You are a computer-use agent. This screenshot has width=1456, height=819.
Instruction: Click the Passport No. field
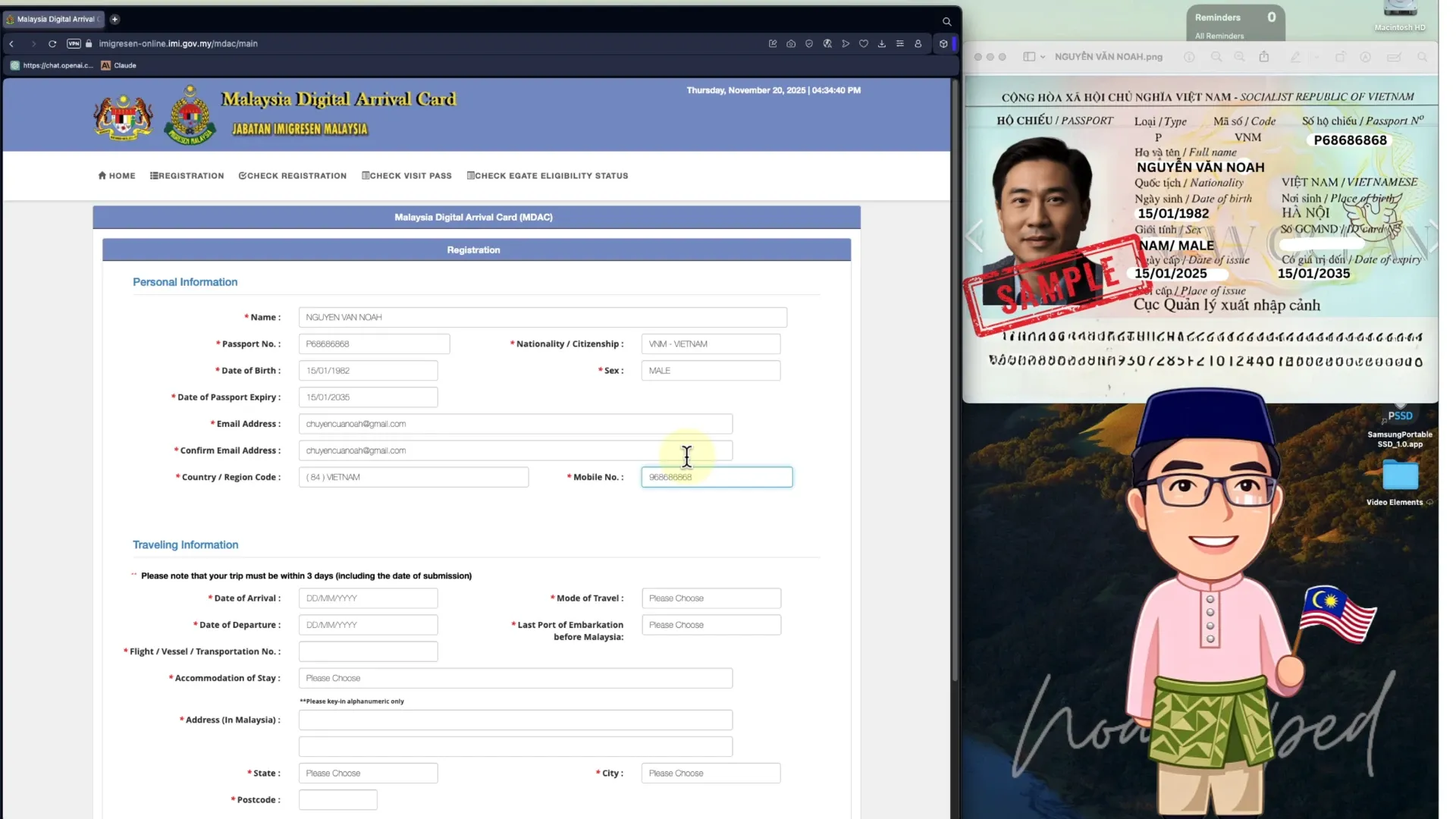point(374,344)
